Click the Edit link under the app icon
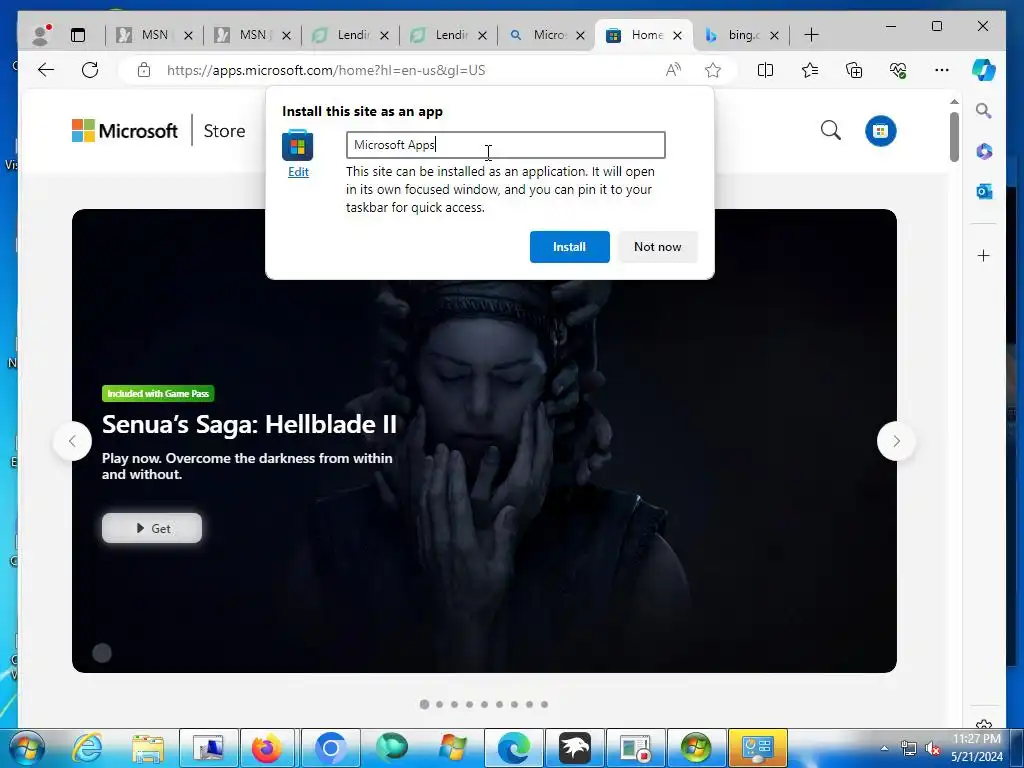 point(298,172)
